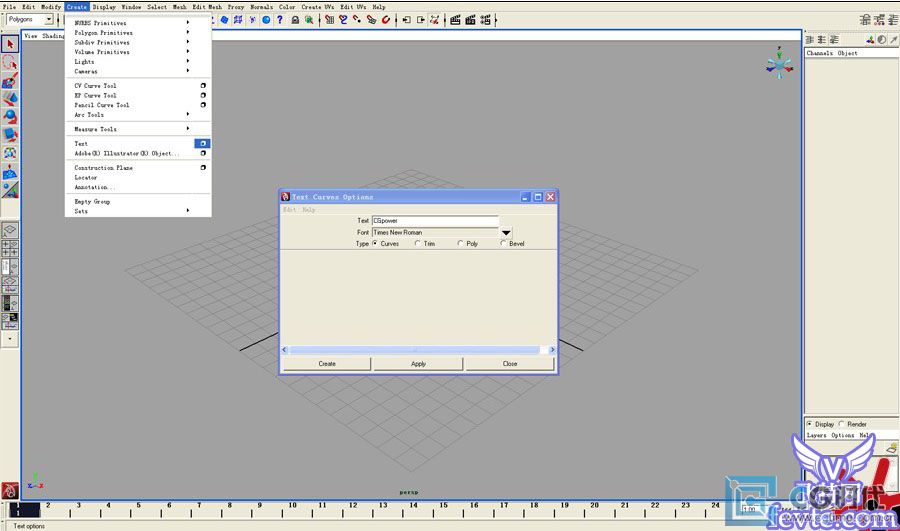
Task: Open the Modify menu
Action: (51, 7)
